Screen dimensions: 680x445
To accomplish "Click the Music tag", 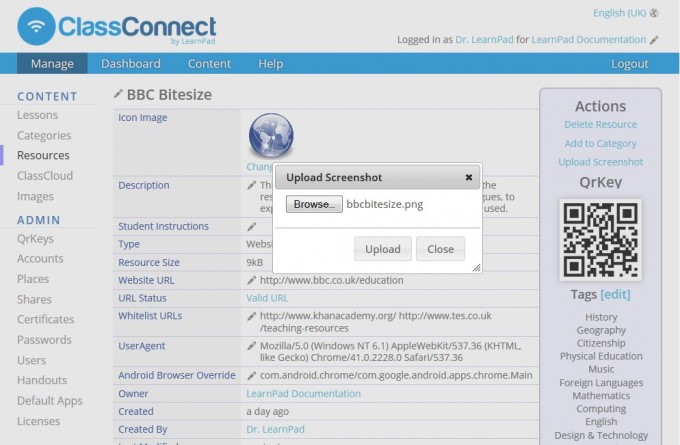I will [x=601, y=370].
